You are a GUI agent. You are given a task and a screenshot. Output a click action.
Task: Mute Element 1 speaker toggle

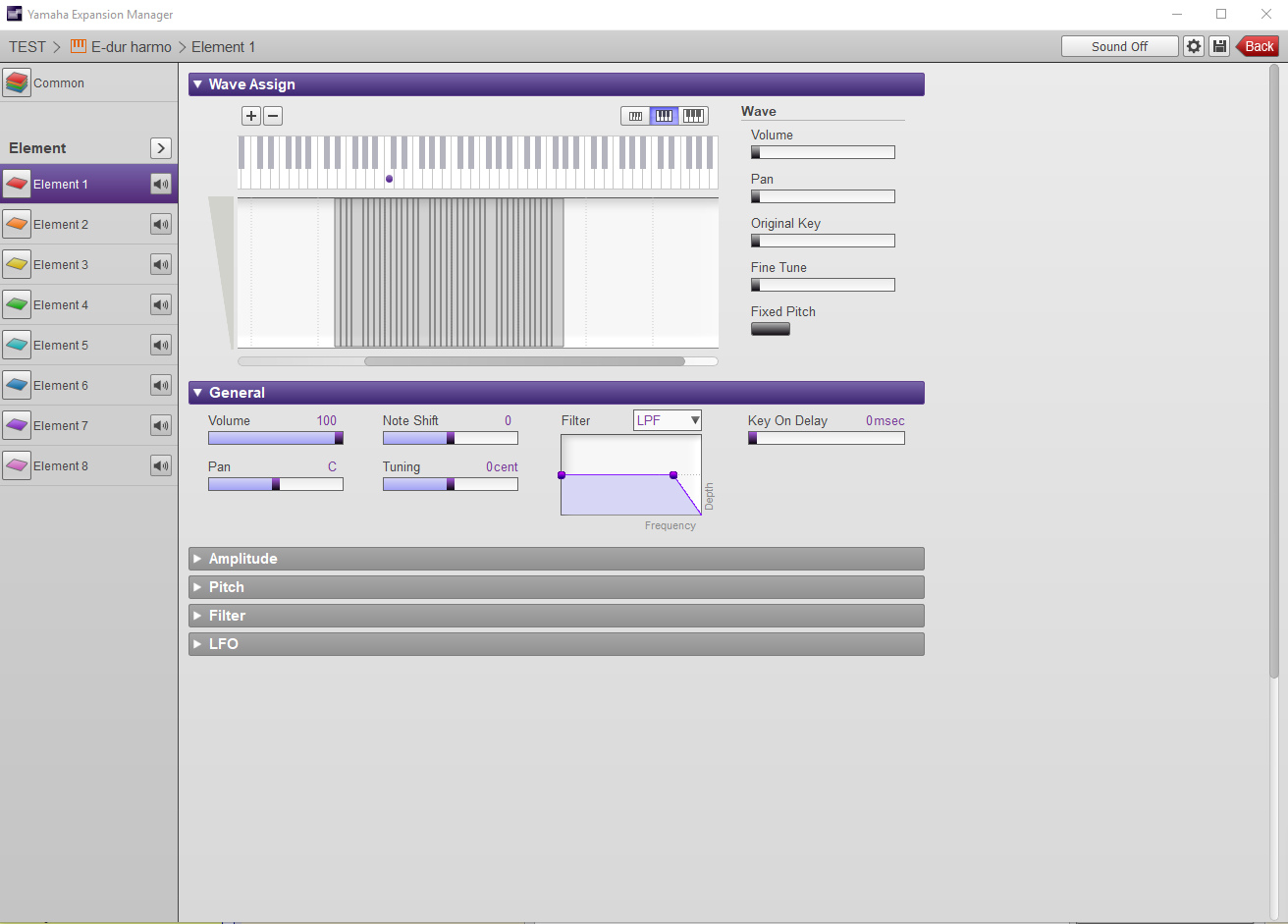click(x=161, y=184)
